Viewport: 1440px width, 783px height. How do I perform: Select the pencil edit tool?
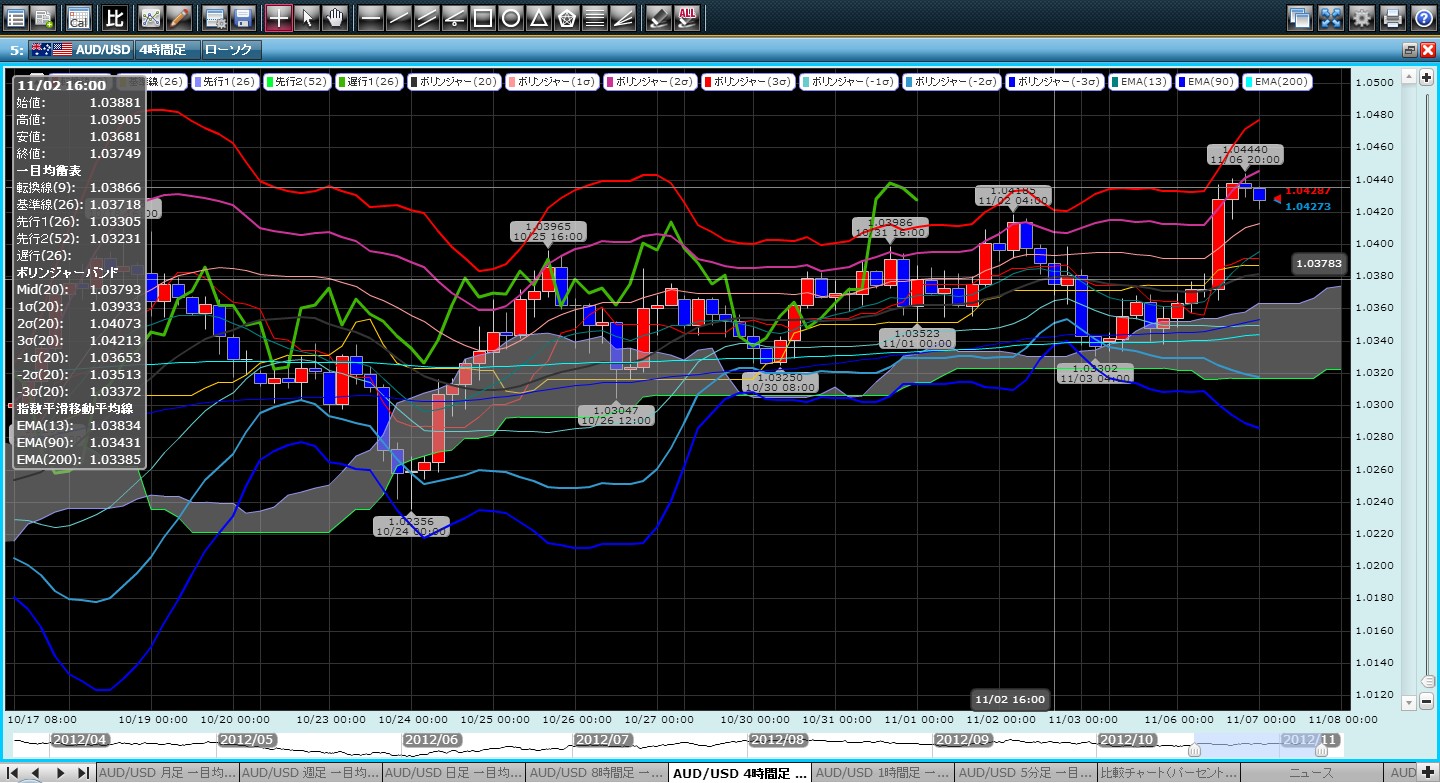pyautogui.click(x=179, y=17)
